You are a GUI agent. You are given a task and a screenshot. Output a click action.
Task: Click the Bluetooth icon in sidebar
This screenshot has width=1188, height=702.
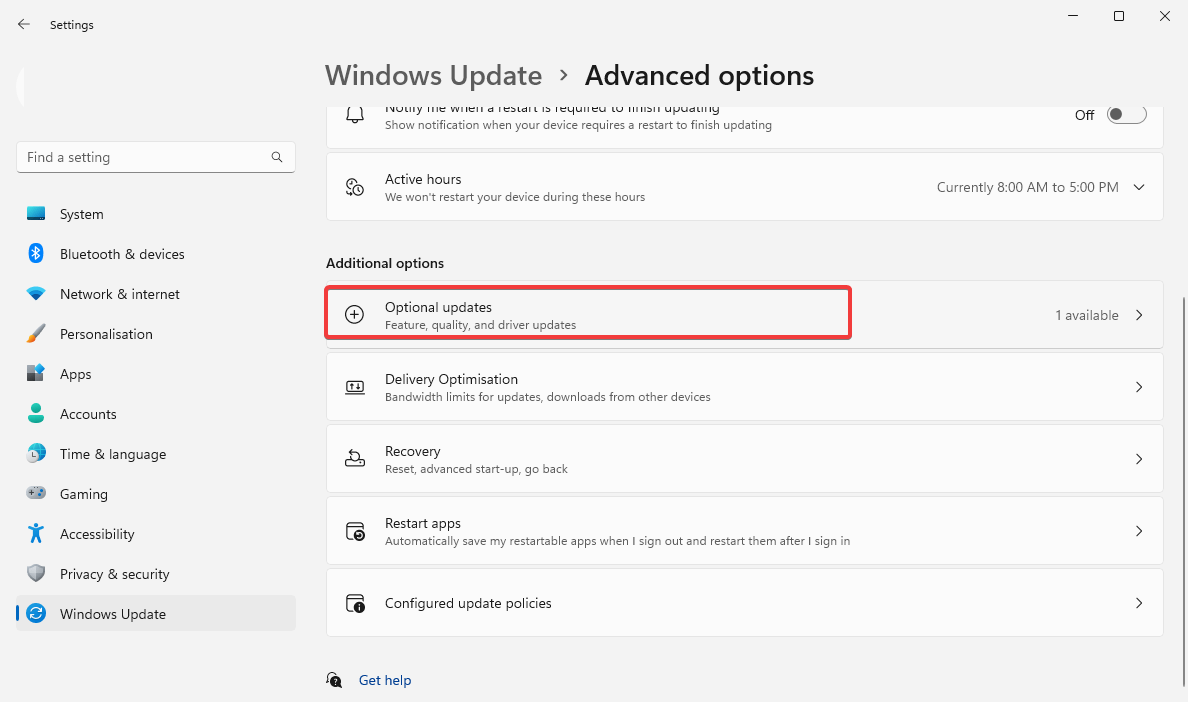tap(36, 253)
